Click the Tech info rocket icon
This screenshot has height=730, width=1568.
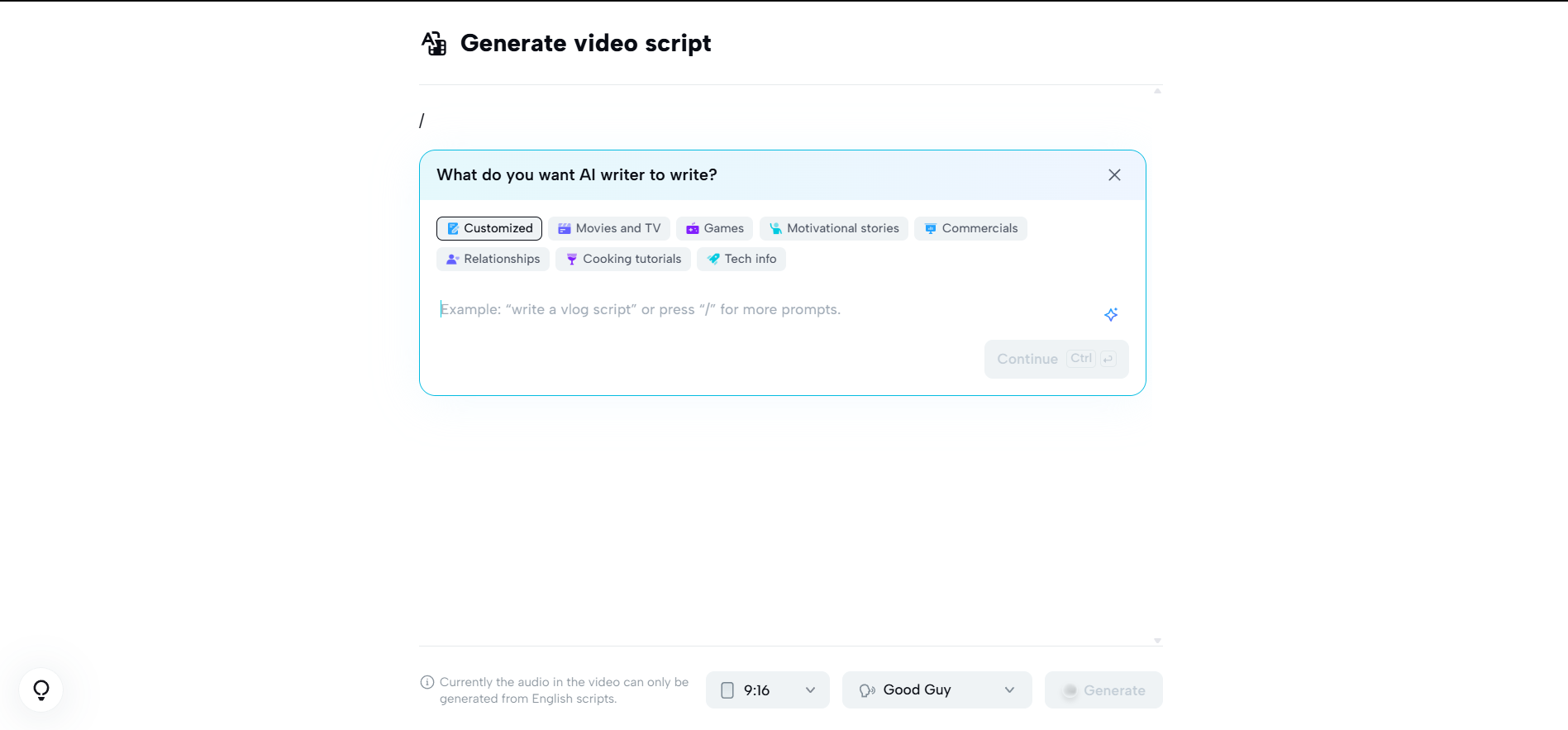713,259
